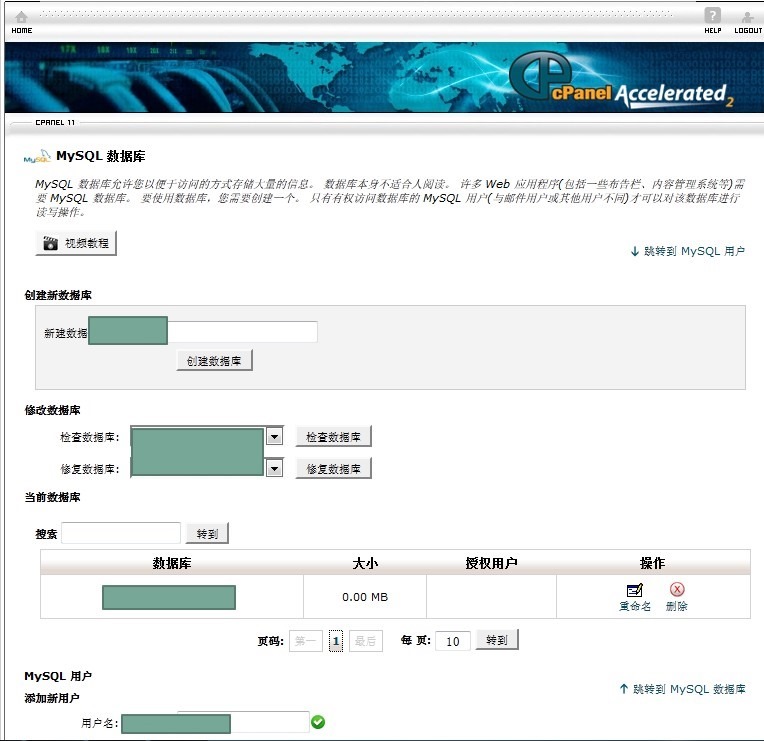Click the 创建数据库 button
This screenshot has height=741, width=764.
214,361
